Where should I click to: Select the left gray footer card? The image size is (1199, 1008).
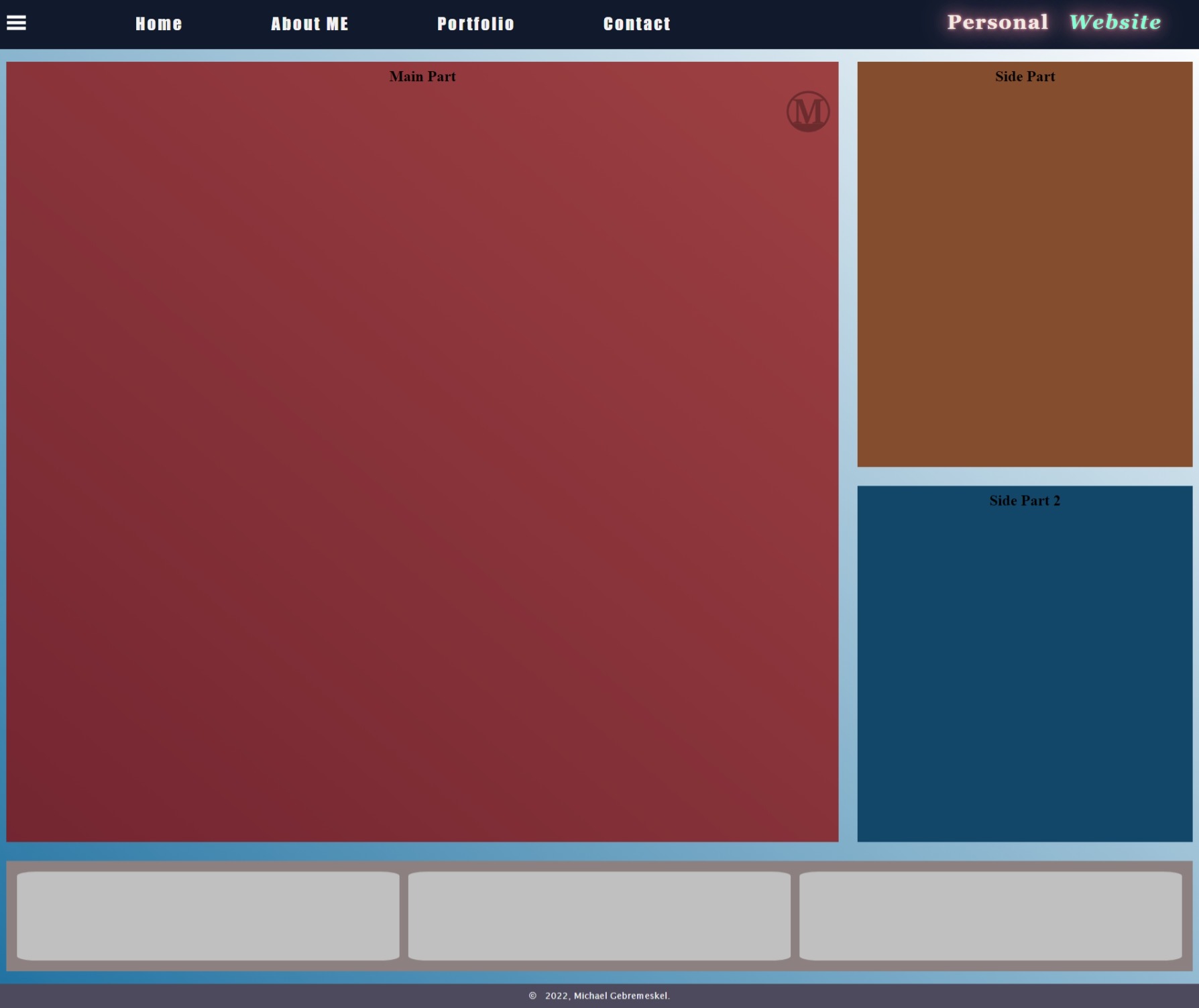click(x=208, y=915)
